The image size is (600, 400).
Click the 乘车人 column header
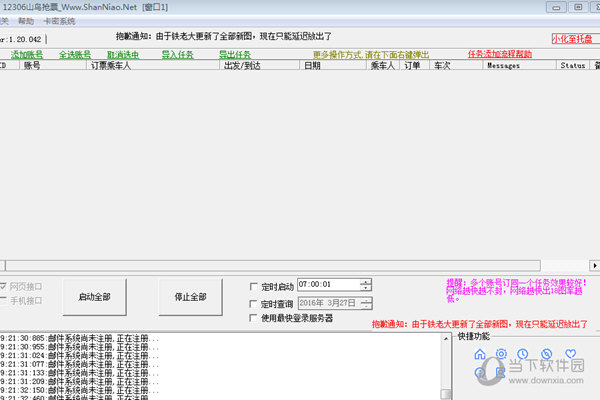383,65
